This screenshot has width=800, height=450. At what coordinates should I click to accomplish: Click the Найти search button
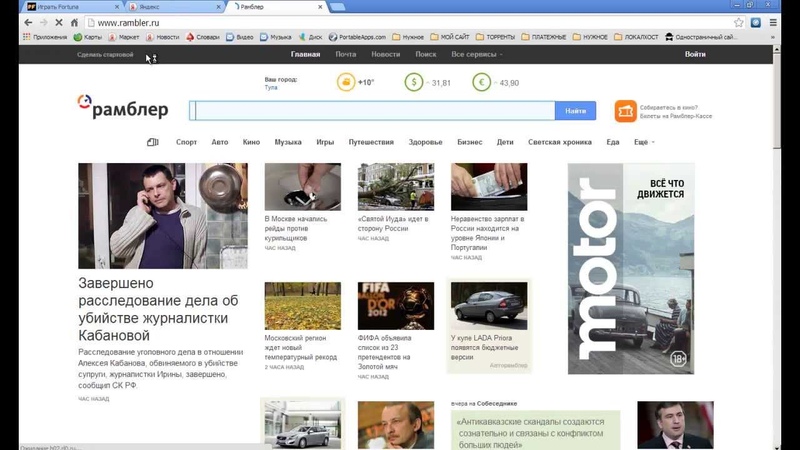576,111
